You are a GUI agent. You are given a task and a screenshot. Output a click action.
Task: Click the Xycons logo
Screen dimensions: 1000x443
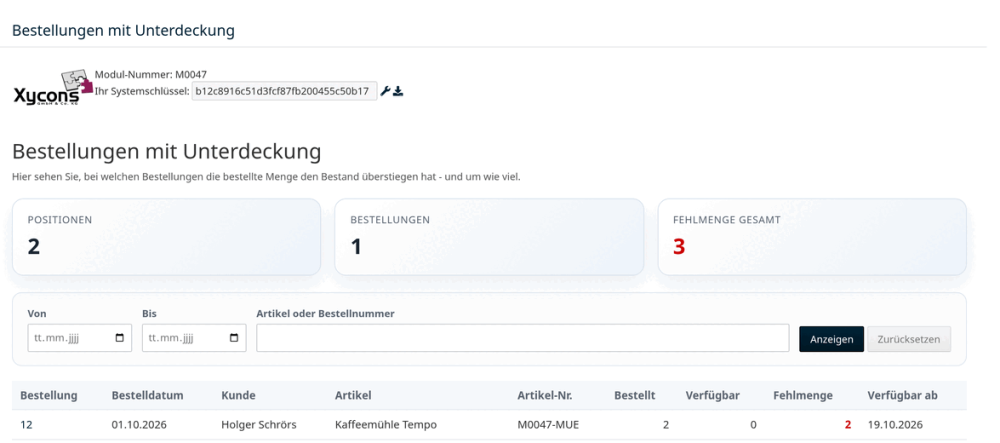pos(54,87)
